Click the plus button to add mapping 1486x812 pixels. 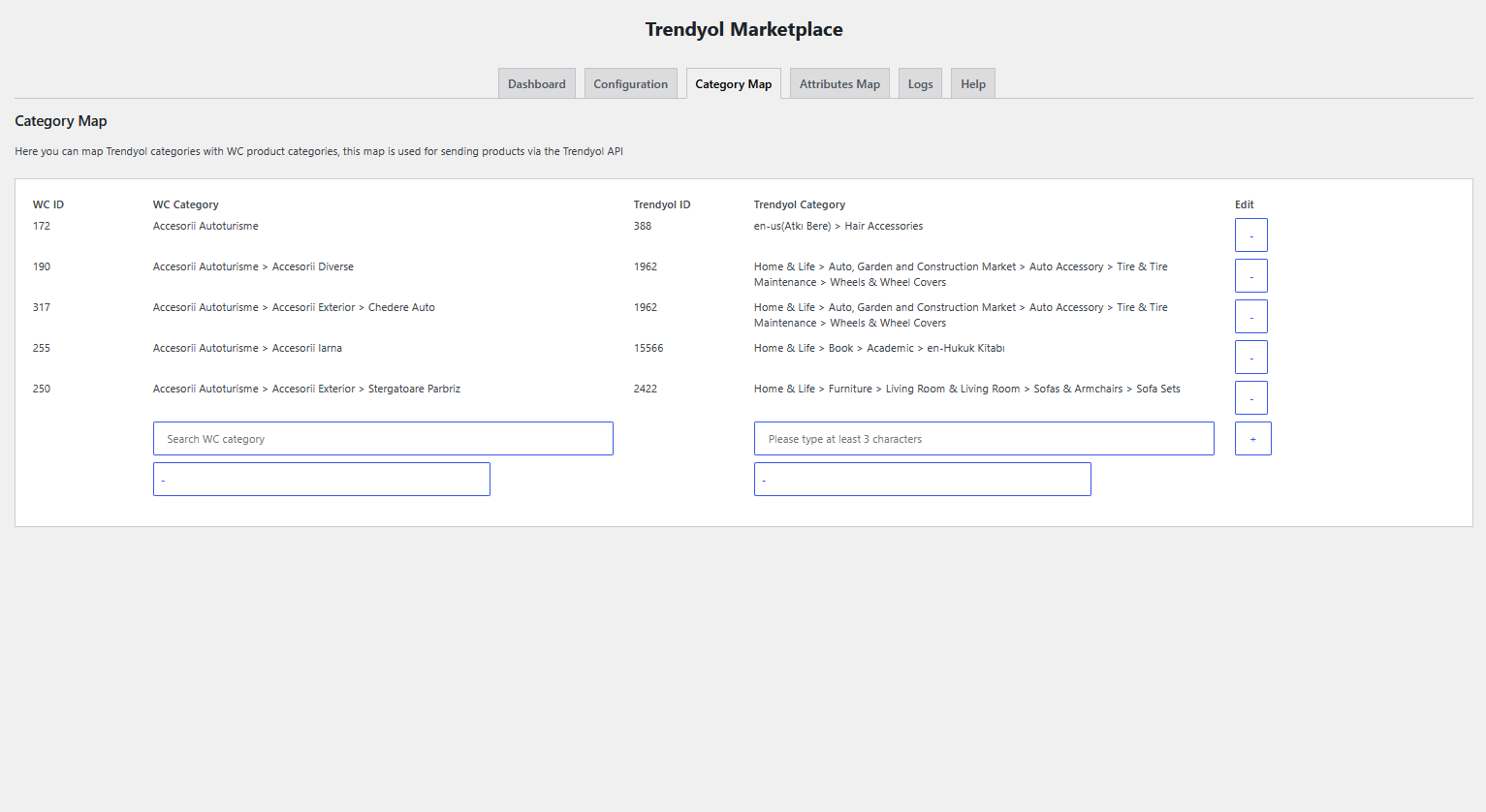point(1252,439)
